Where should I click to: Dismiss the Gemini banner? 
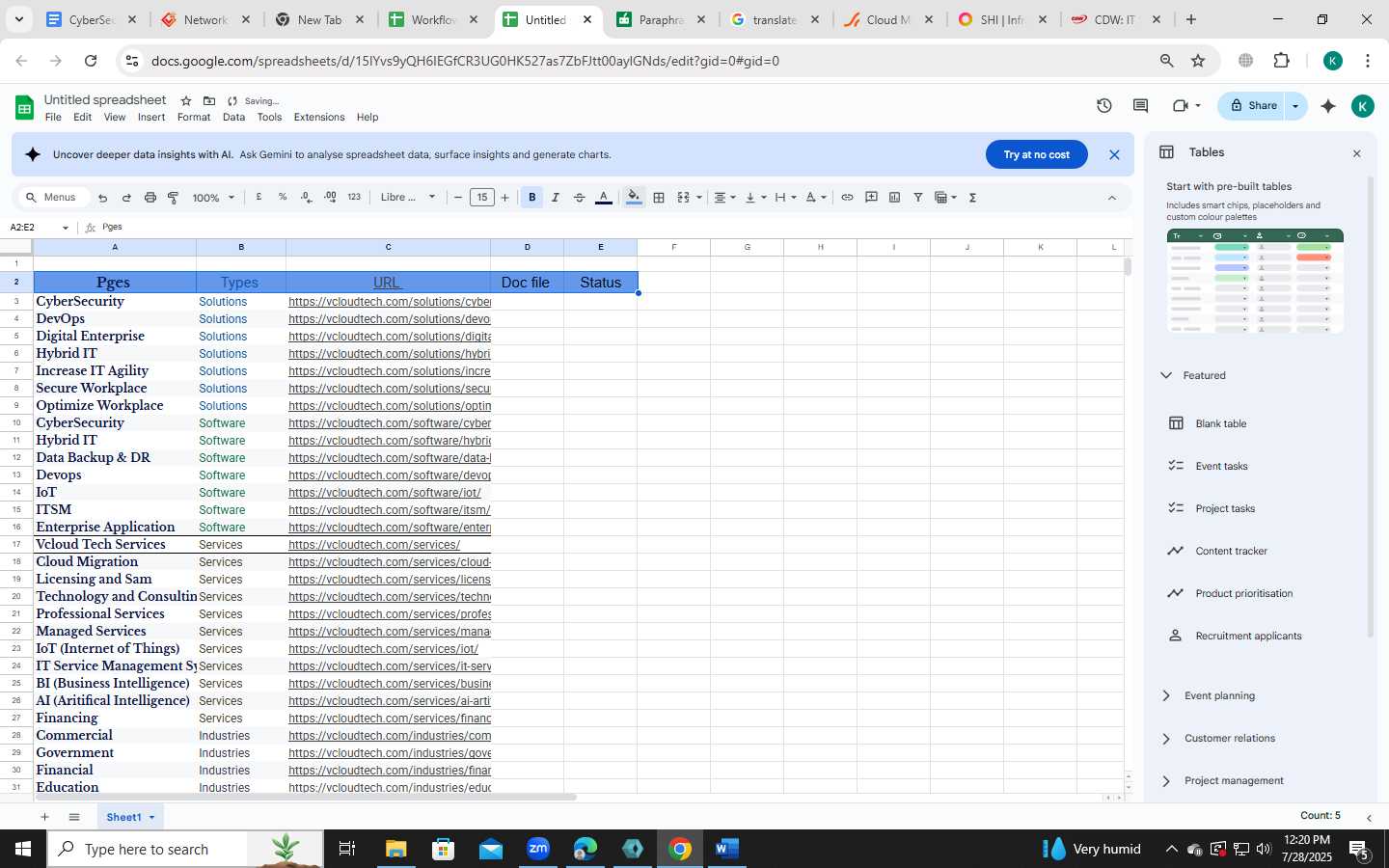click(x=1114, y=154)
